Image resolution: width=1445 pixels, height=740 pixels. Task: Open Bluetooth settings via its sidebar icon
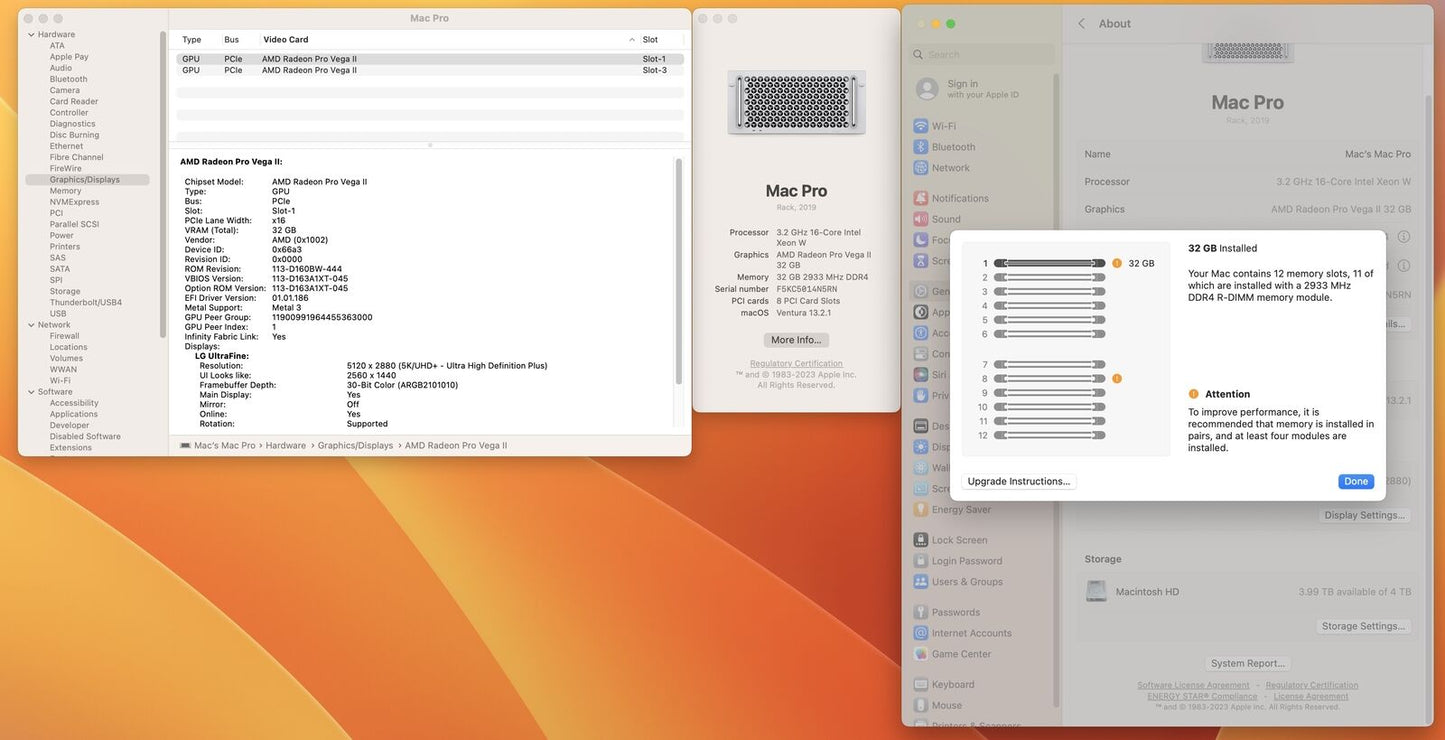pos(920,147)
